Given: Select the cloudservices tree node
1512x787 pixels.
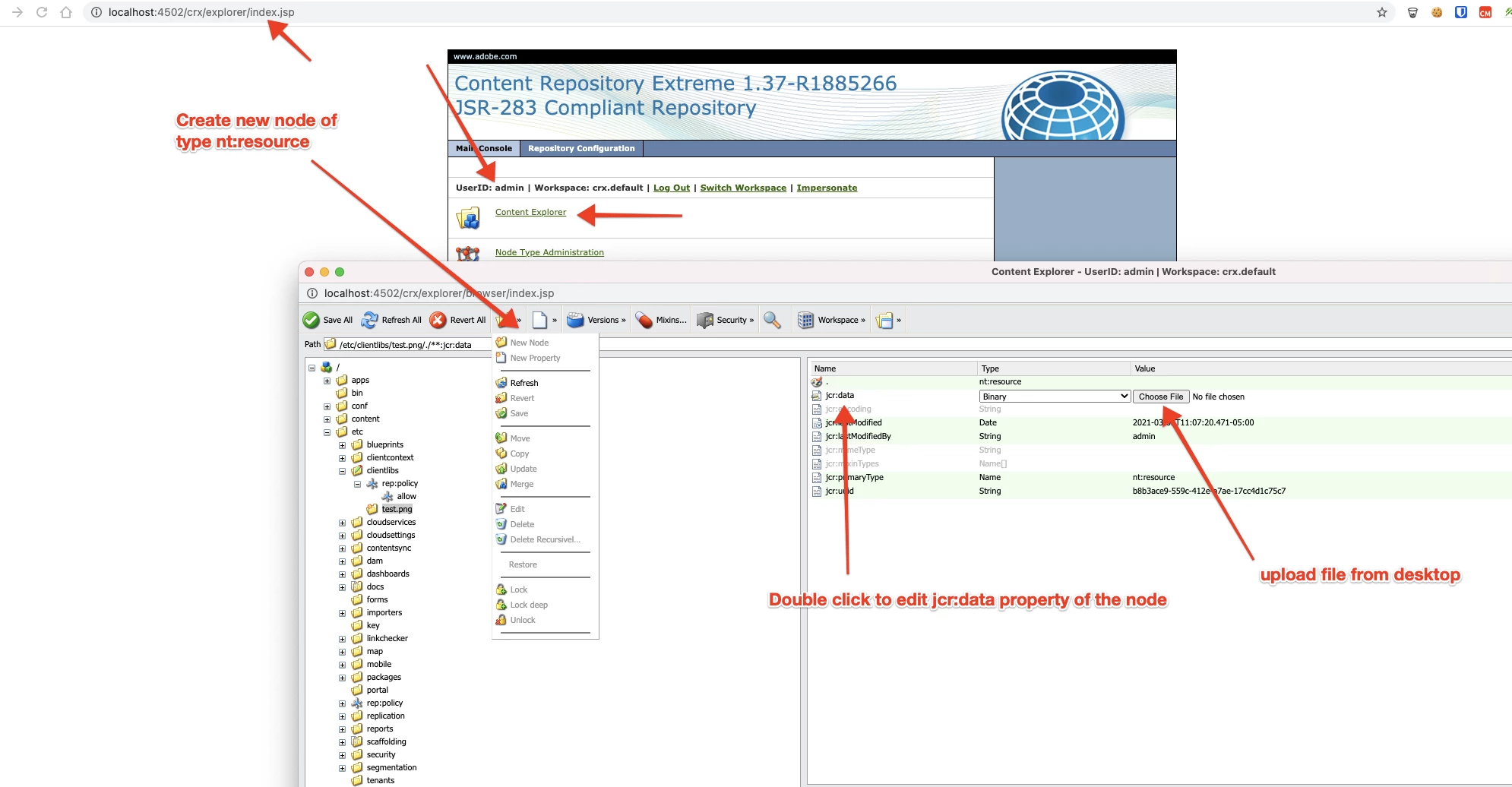Looking at the screenshot, I should tap(391, 522).
